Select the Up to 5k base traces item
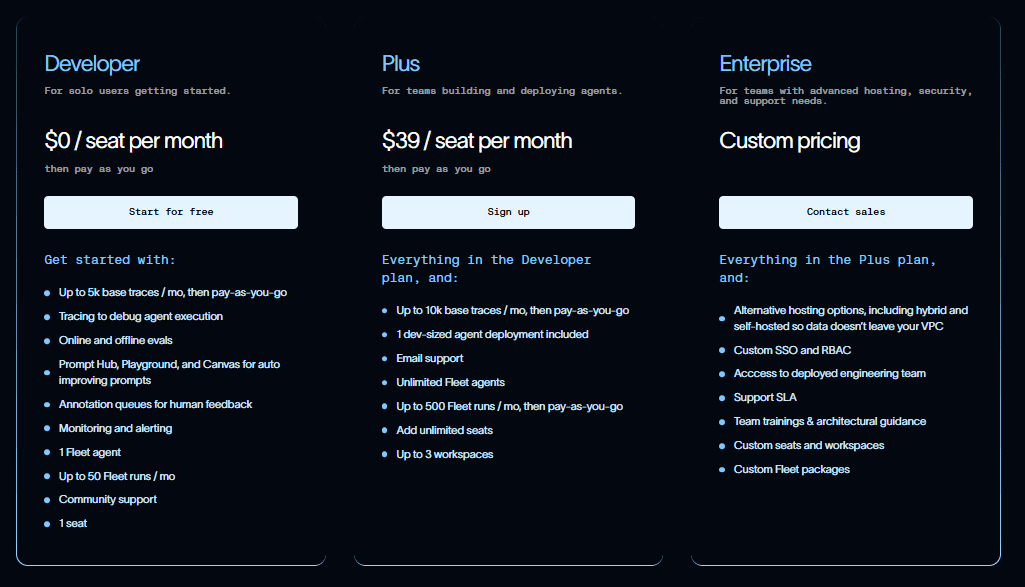The image size is (1025, 587). coord(173,292)
